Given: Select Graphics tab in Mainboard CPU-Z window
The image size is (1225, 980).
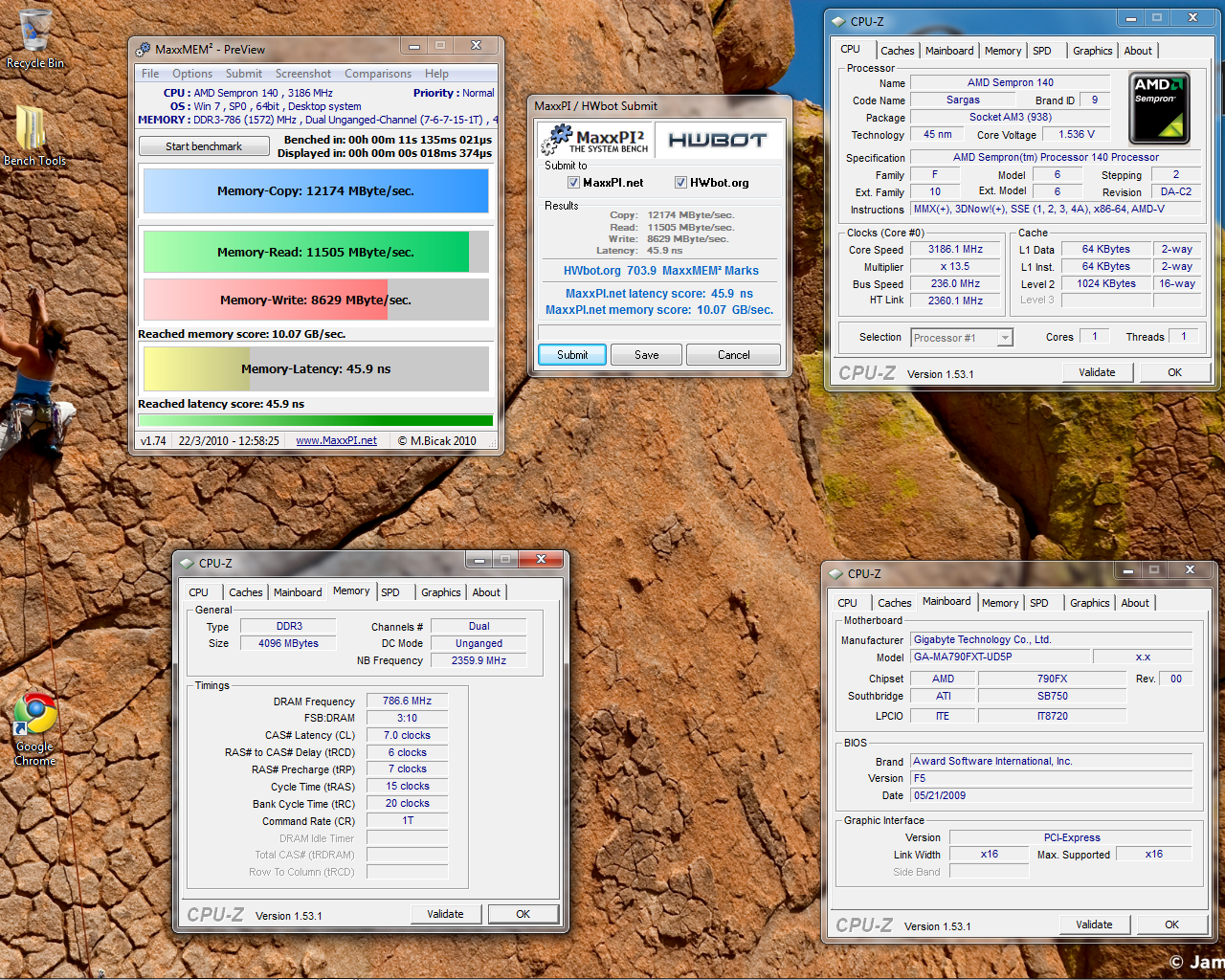Looking at the screenshot, I should pos(1090,603).
